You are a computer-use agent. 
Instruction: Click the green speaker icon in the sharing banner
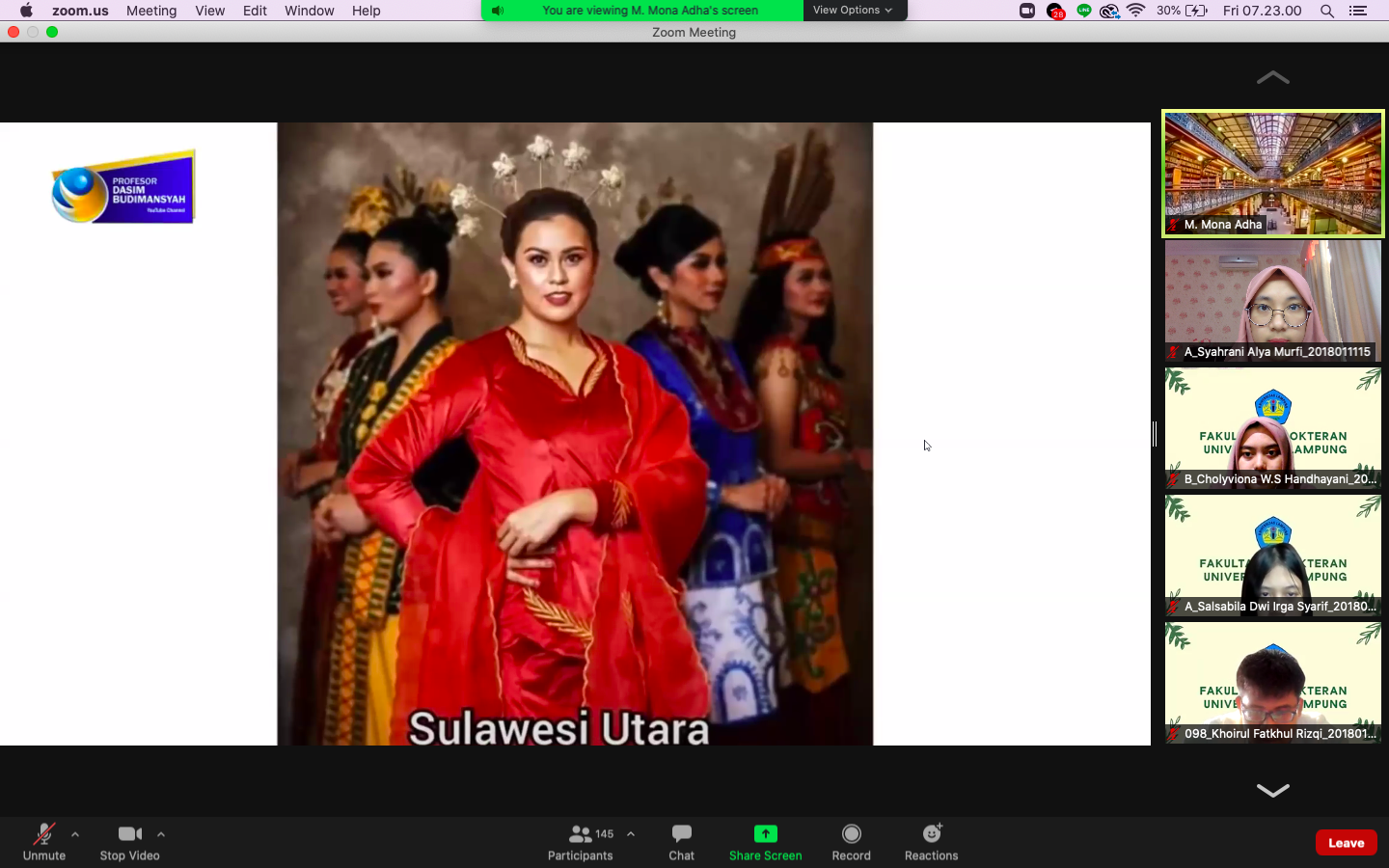pos(498,11)
